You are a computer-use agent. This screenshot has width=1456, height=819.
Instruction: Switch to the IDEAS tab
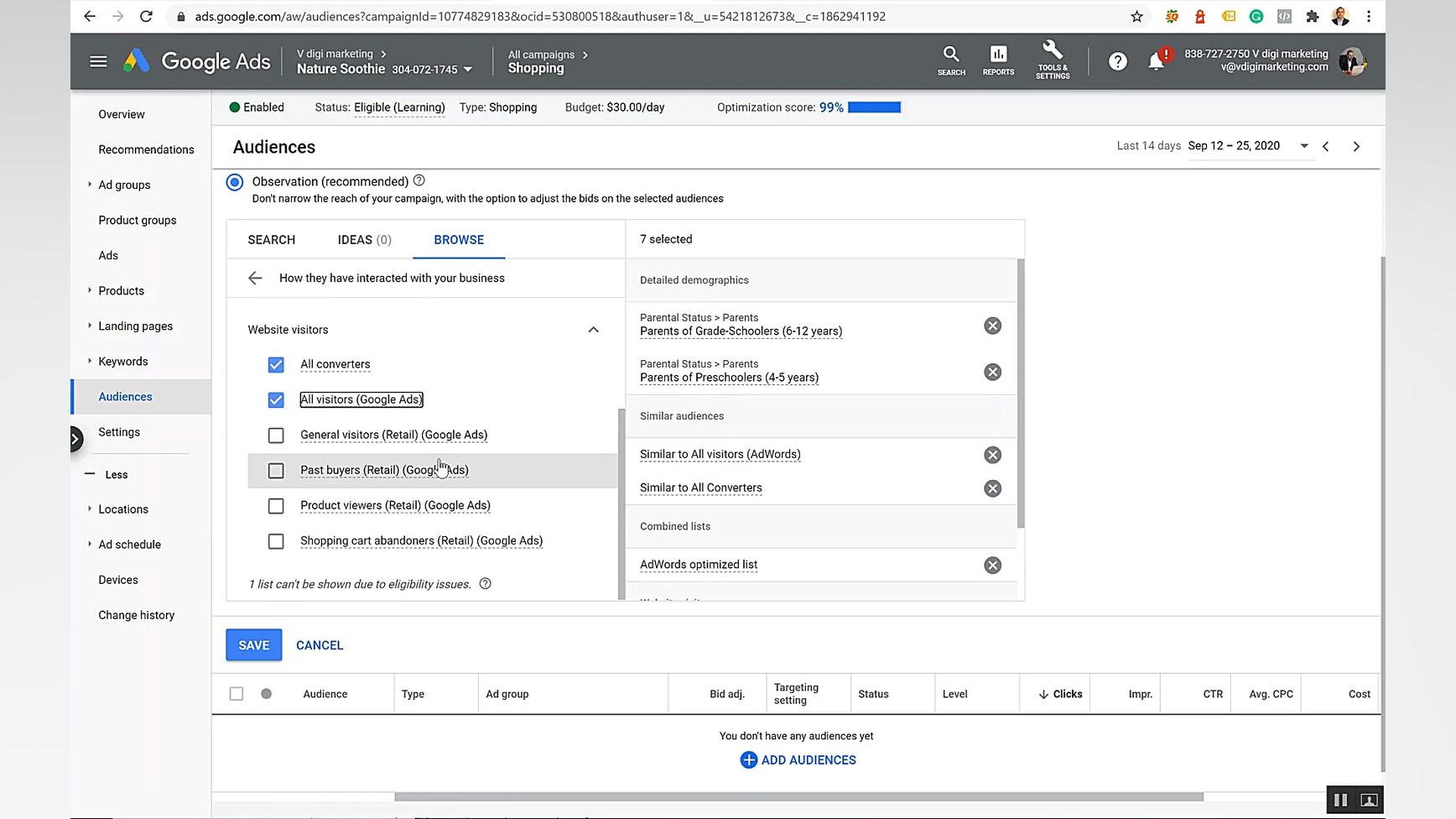pyautogui.click(x=364, y=240)
